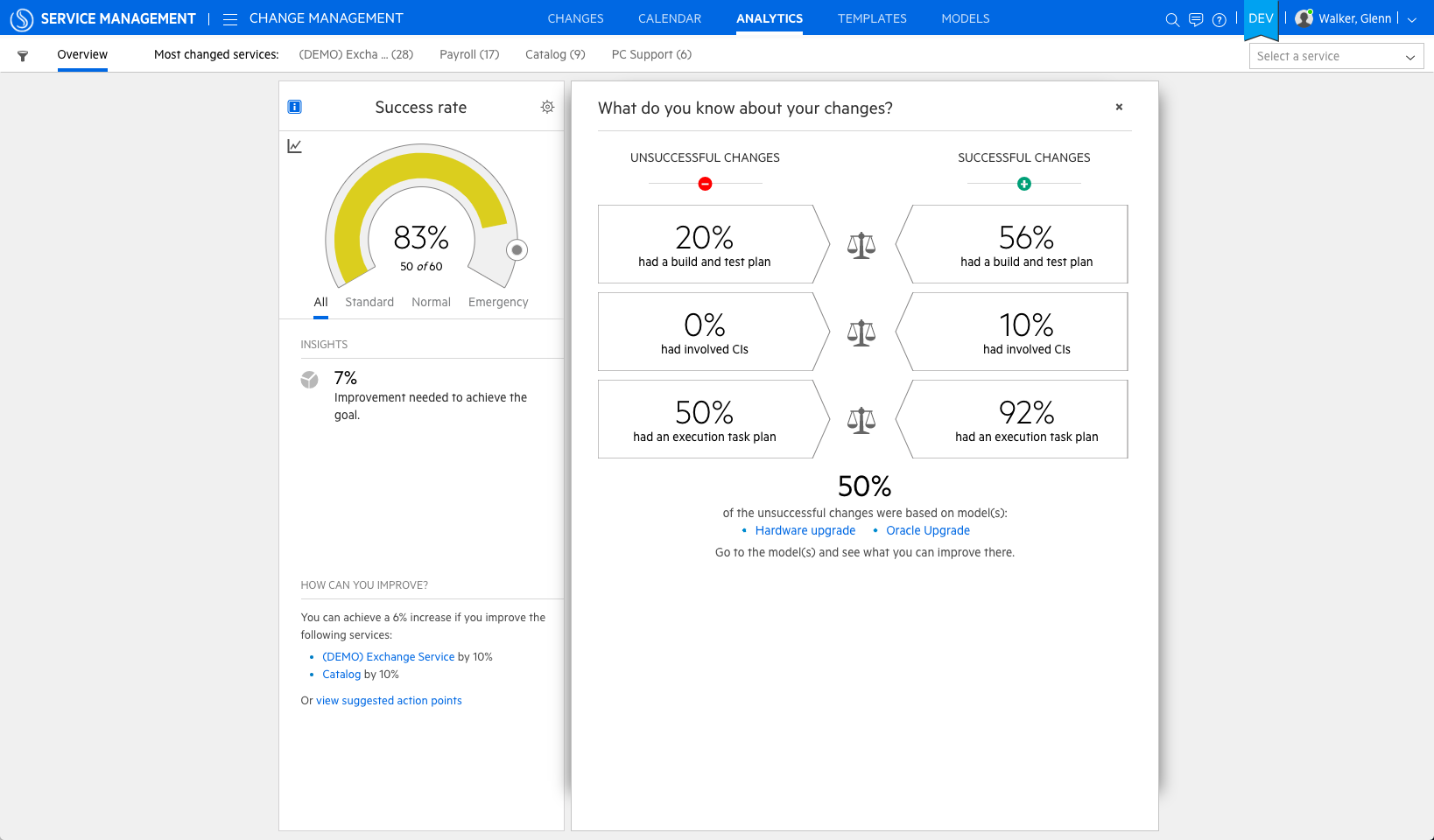Toggle the Standard filter under the gauge
The height and width of the screenshot is (840, 1434).
[x=369, y=302]
